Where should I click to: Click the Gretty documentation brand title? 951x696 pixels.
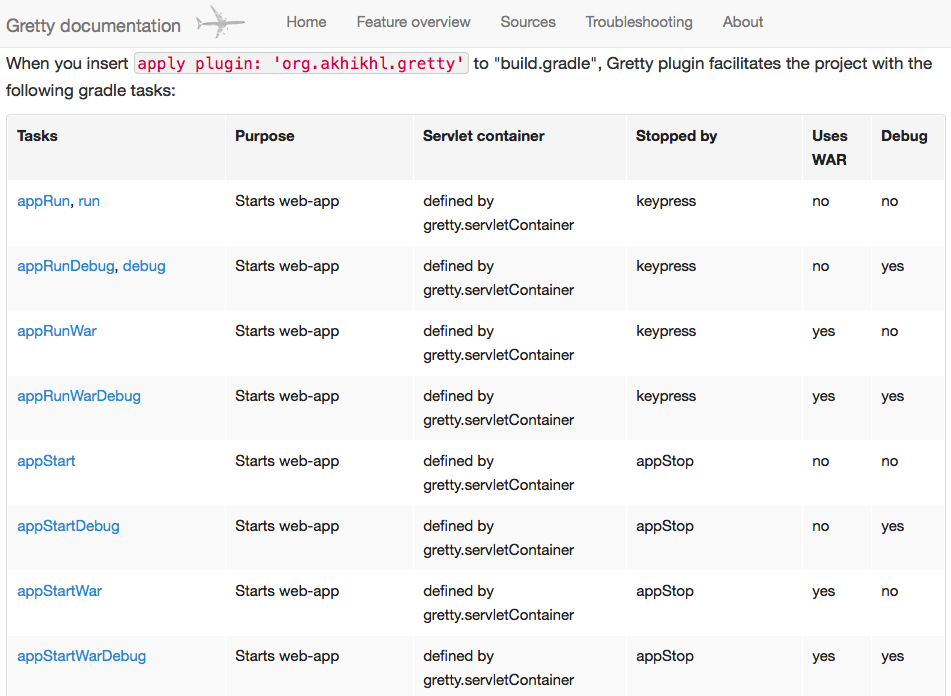click(94, 25)
